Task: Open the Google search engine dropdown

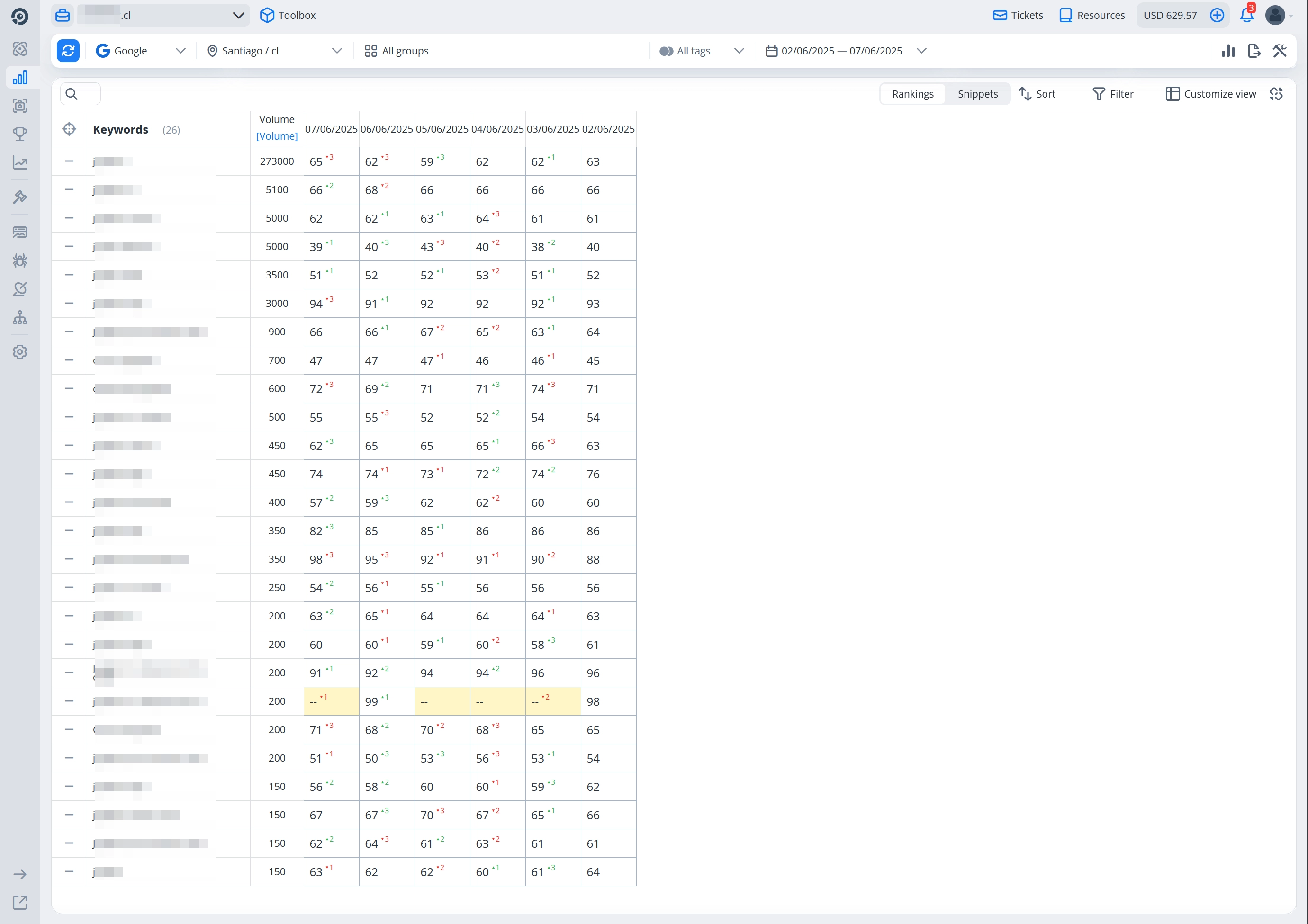Action: pyautogui.click(x=141, y=51)
